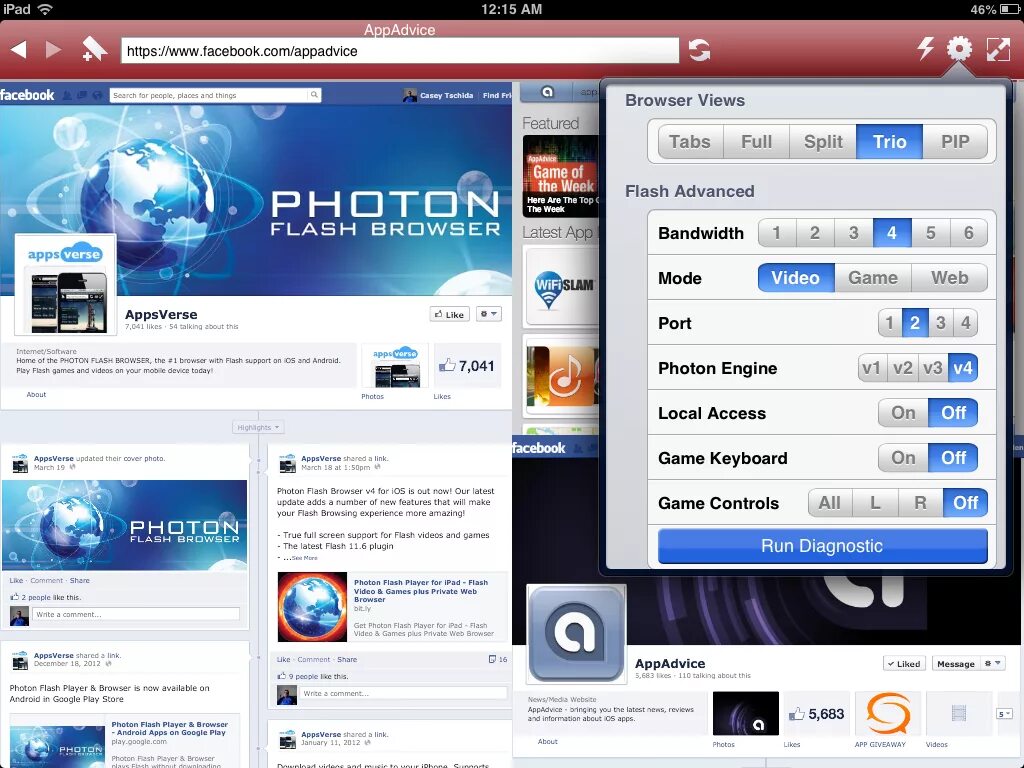Viewport: 1024px width, 768px height.
Task: Click Facebook search people field
Action: (209, 95)
